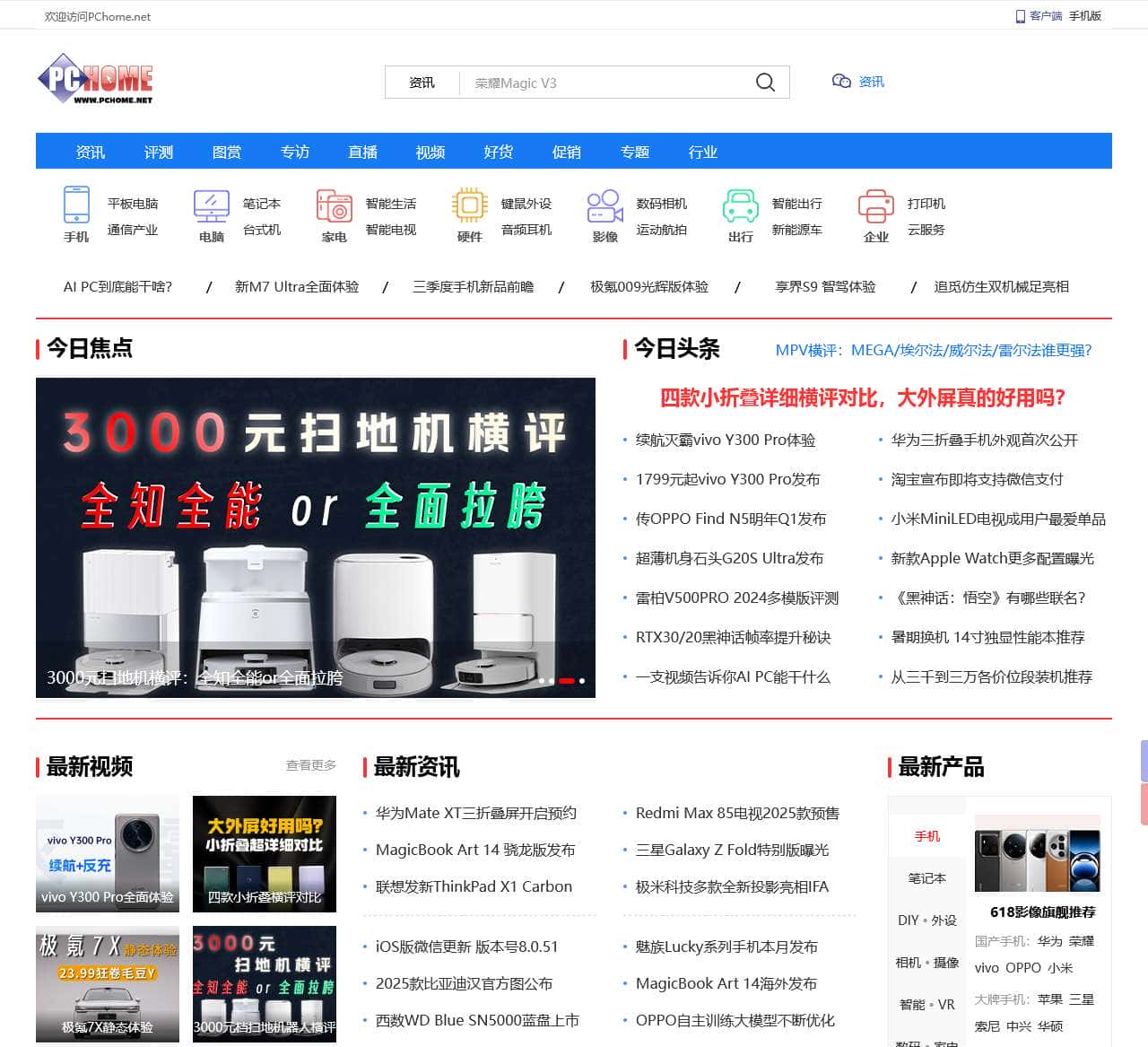1148x1047 pixels.
Task: Open 华为三折叠手机外观首次公开
Action: (984, 440)
